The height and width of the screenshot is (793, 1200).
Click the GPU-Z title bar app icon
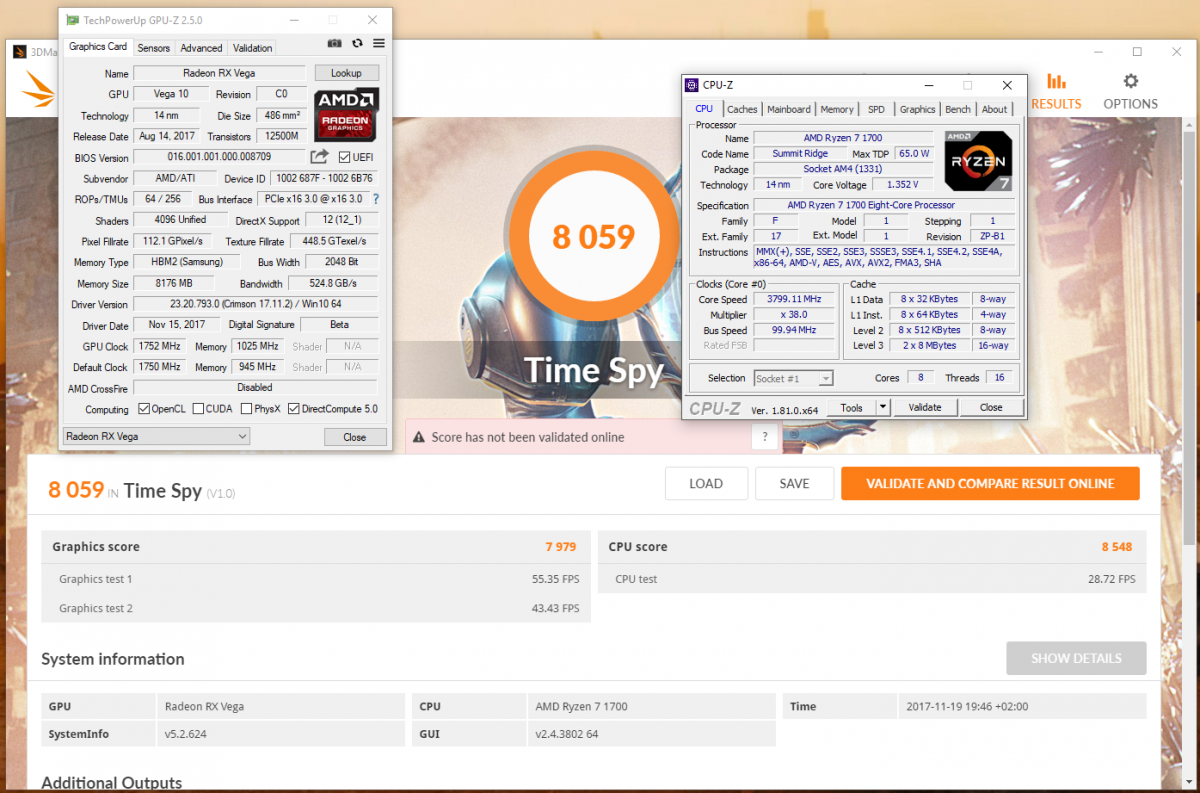coord(72,20)
